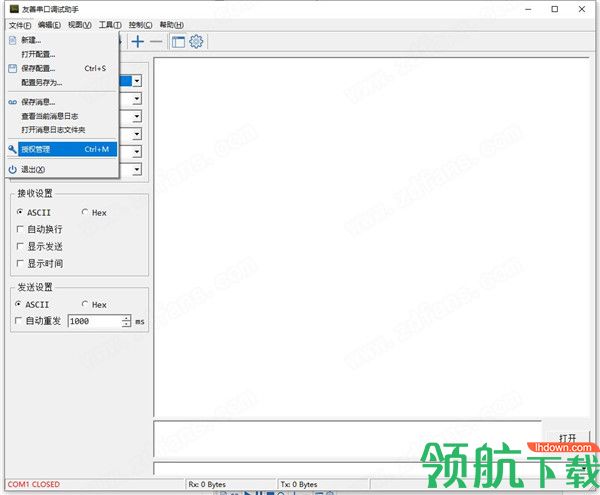Open the 编辑(E) menu

coord(49,25)
